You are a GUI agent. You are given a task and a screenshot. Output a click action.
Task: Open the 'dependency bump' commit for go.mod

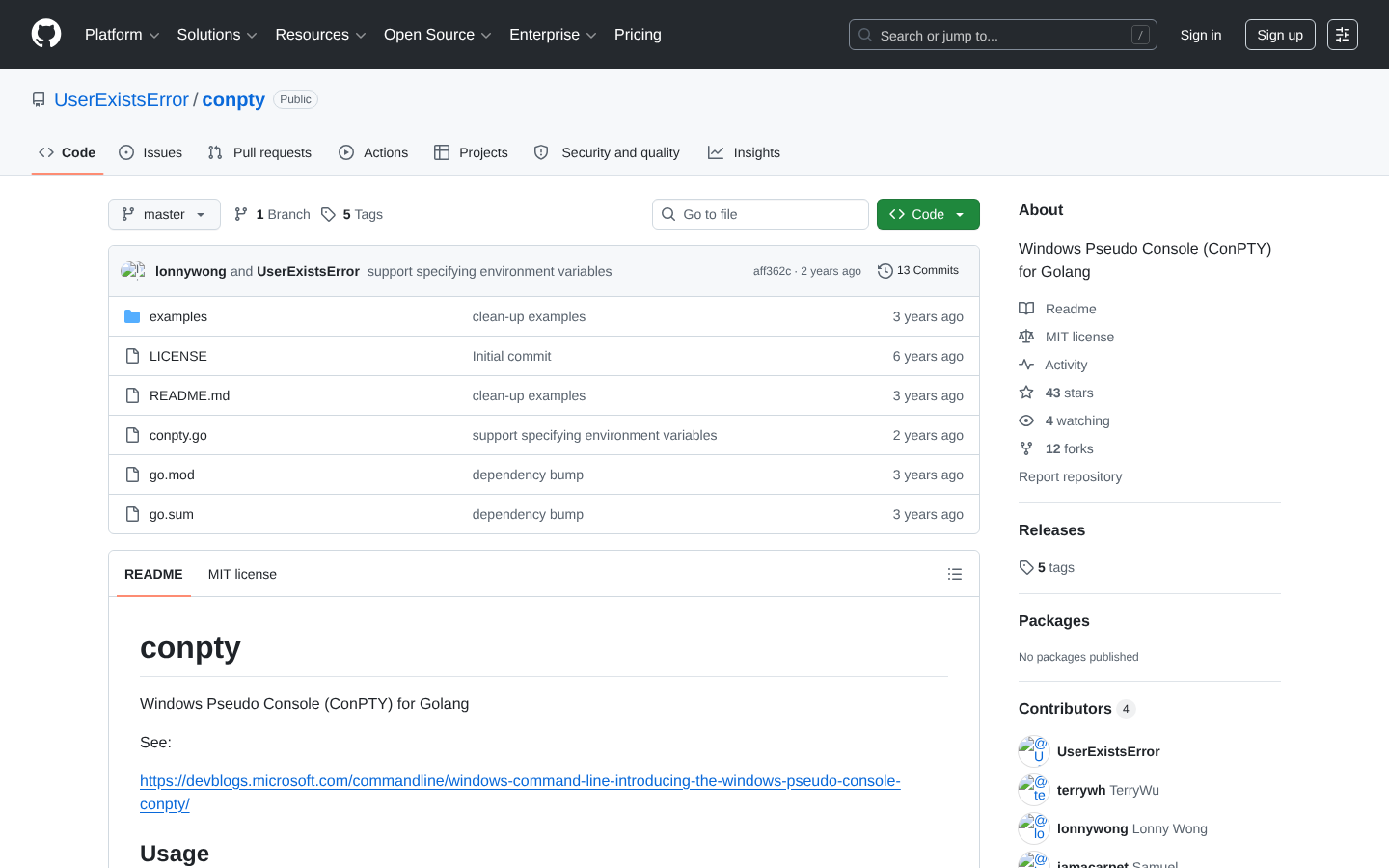[528, 475]
